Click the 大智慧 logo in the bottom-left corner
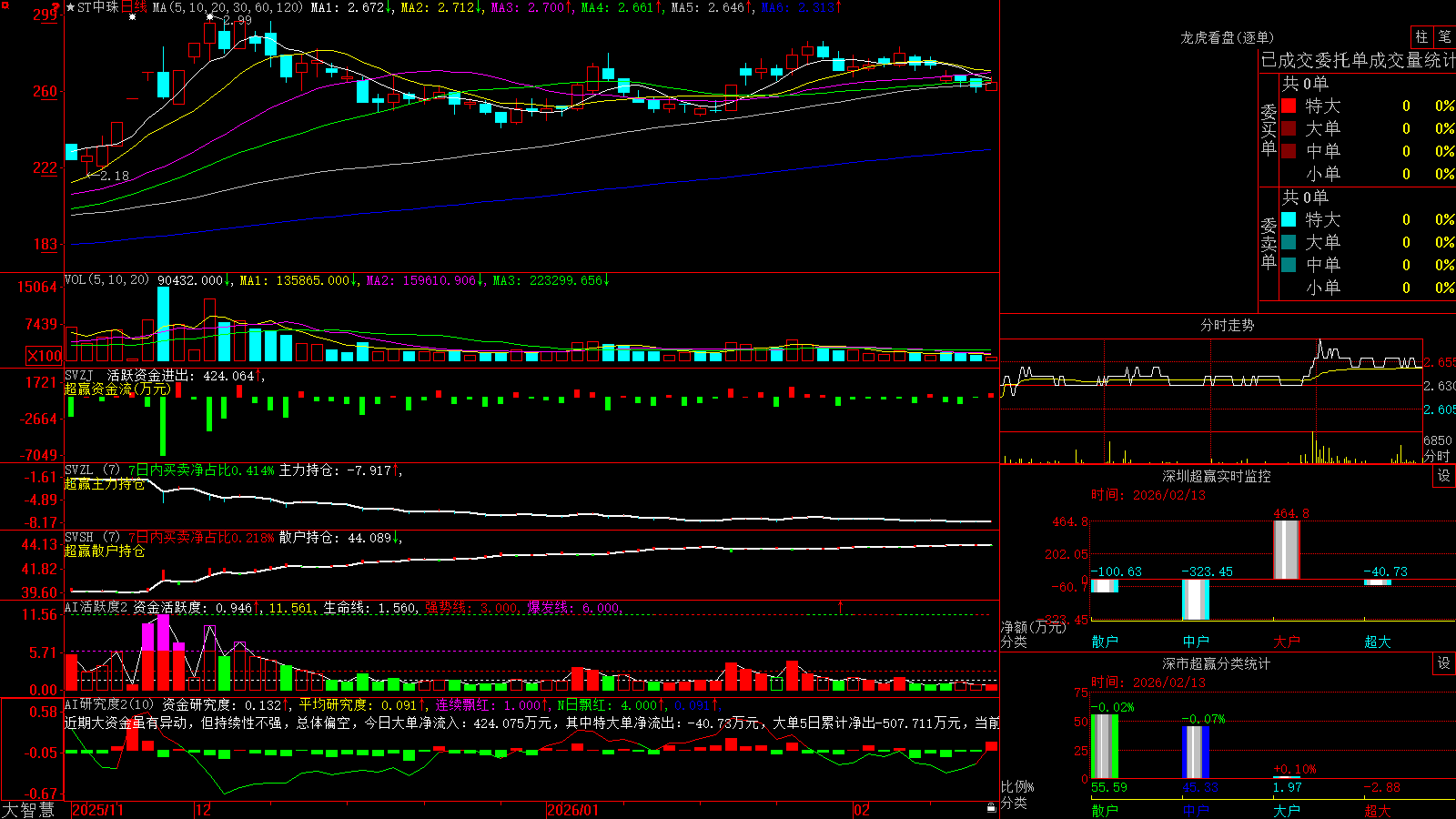Viewport: 1456px width, 819px height. tap(28, 810)
